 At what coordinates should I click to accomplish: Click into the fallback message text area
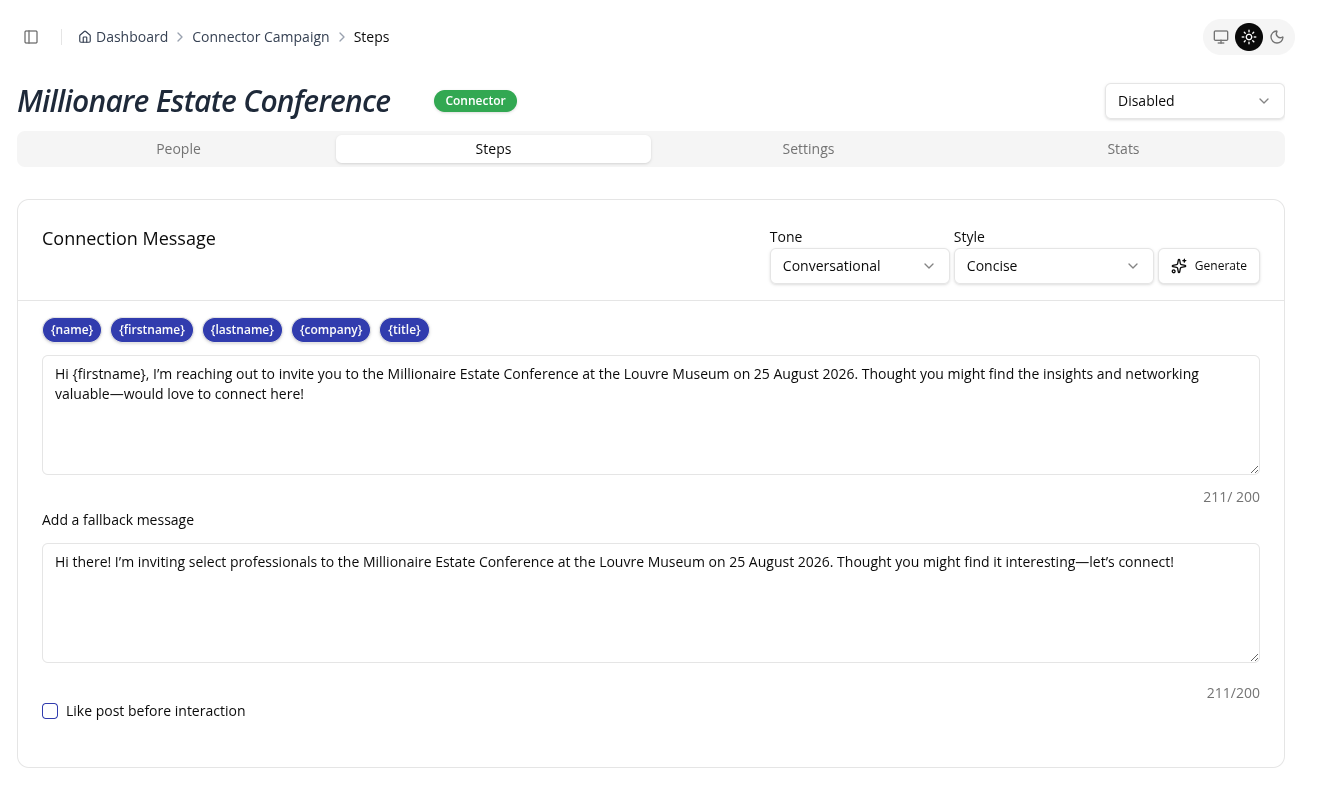coord(651,603)
